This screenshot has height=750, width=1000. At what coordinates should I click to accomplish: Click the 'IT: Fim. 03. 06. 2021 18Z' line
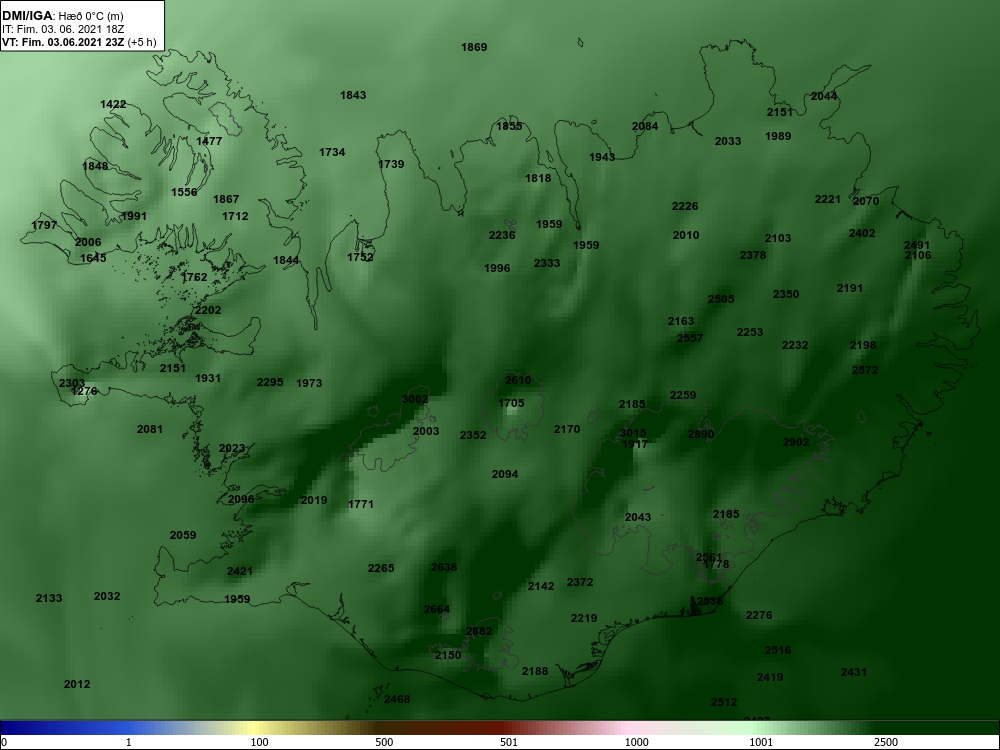[x=62, y=29]
